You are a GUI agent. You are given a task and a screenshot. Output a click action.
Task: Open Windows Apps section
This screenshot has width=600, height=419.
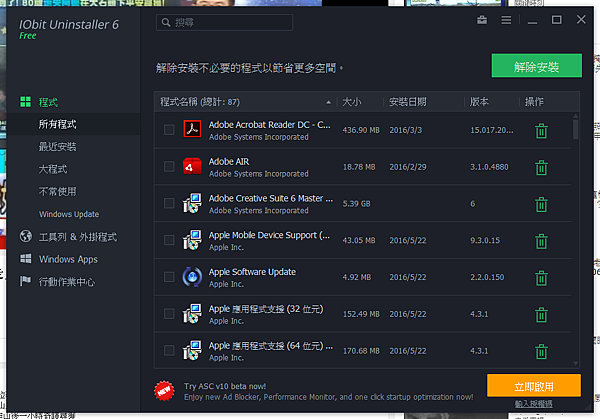[x=68, y=259]
